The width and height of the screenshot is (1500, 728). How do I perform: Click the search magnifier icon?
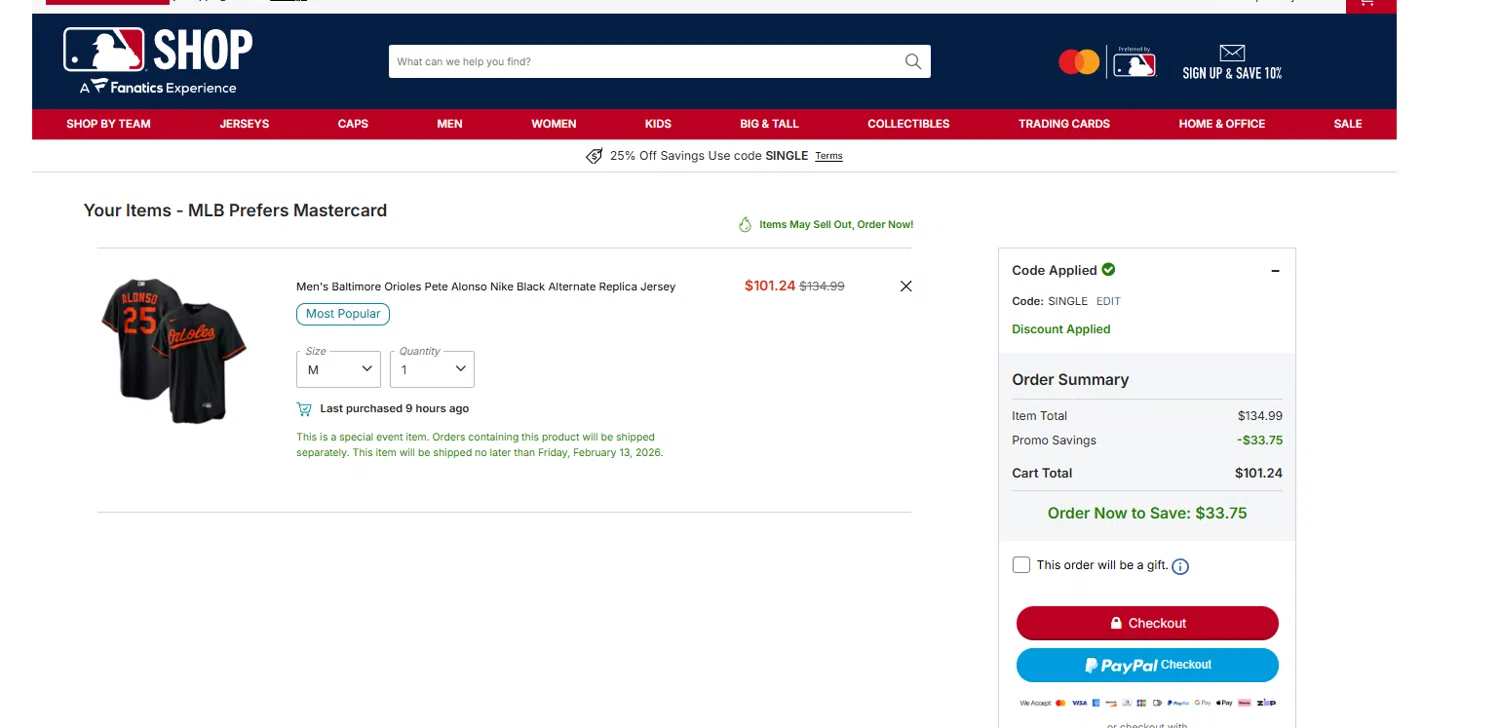(913, 61)
